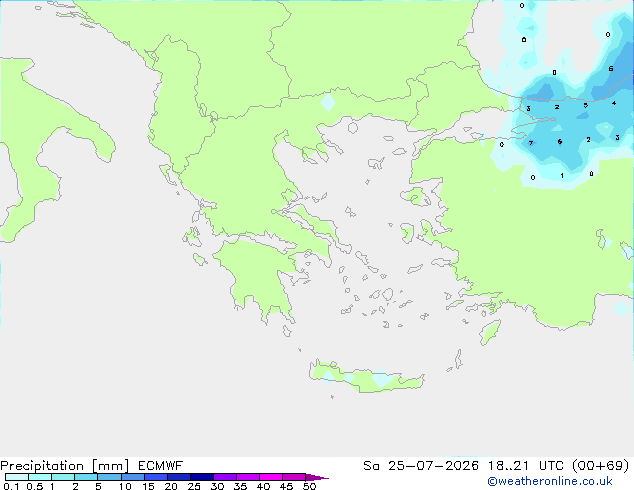Select the 35–40 mm legend swatch
The width and height of the screenshot is (634, 490).
click(x=248, y=477)
